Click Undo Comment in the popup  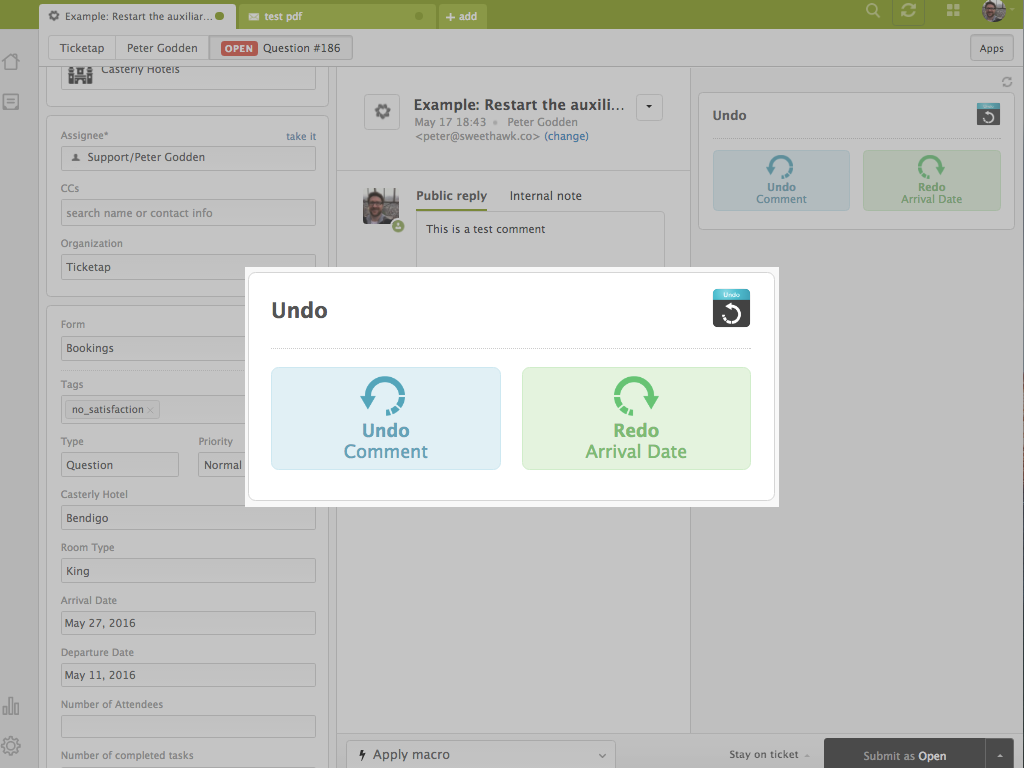pos(385,418)
